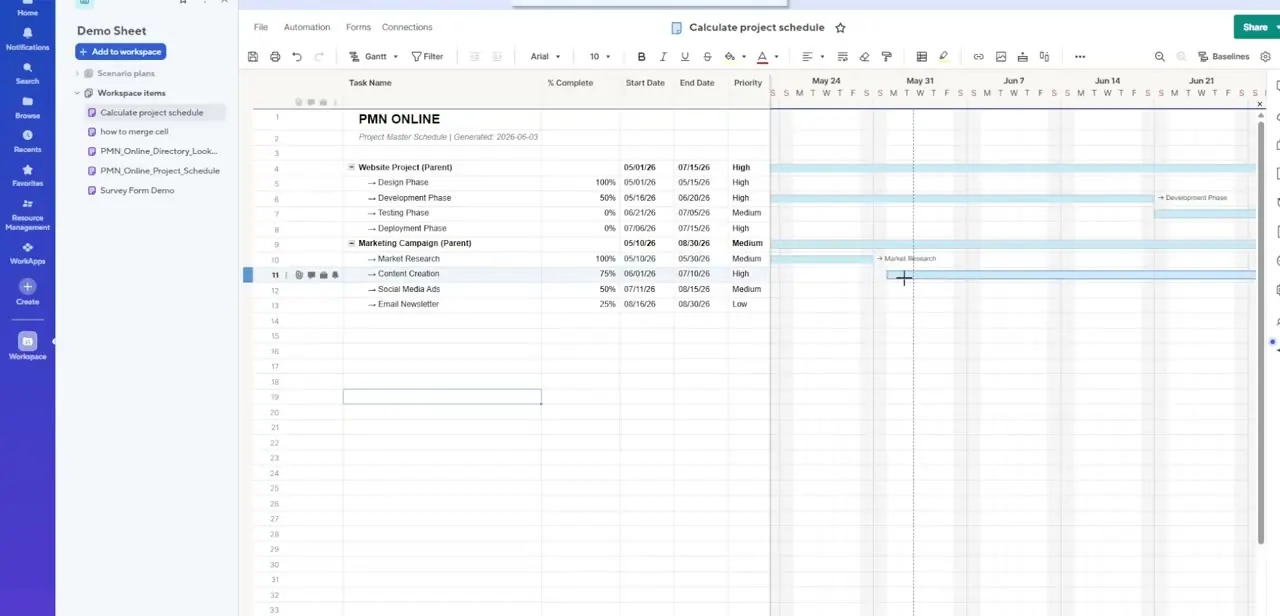Collapse the Website Project parent row

click(351, 167)
